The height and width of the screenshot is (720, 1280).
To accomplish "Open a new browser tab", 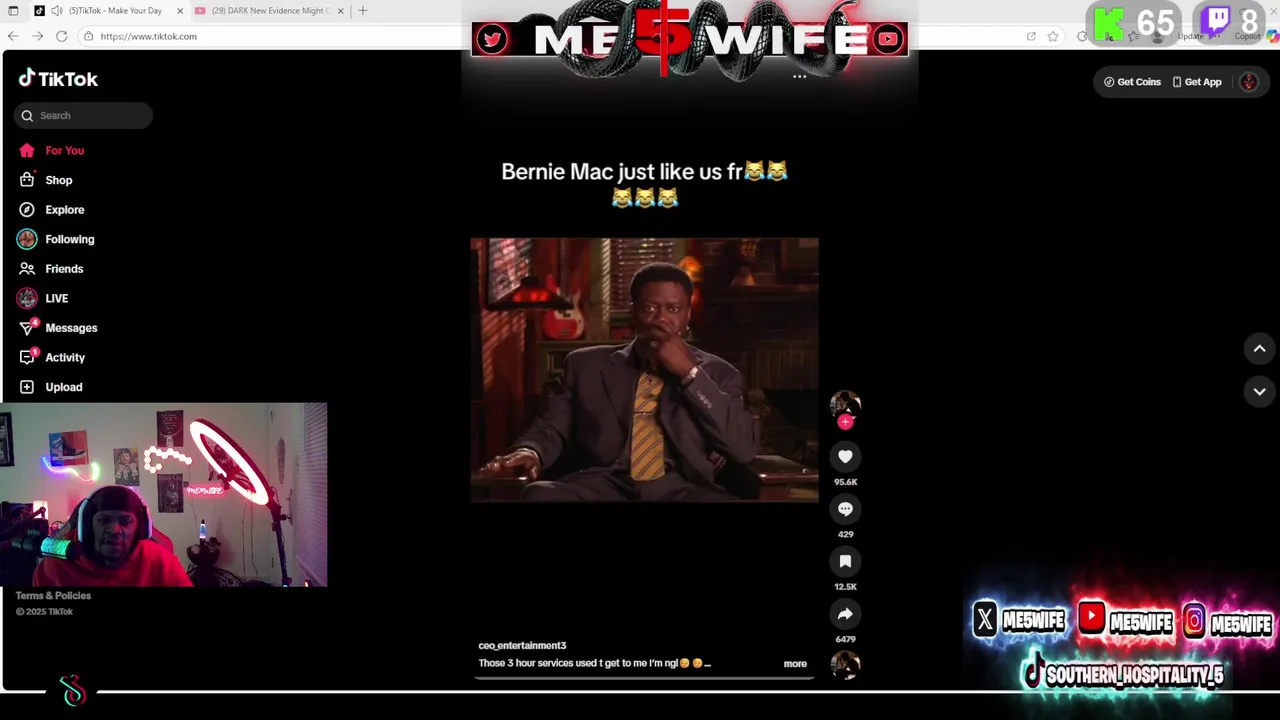I will click(x=362, y=11).
